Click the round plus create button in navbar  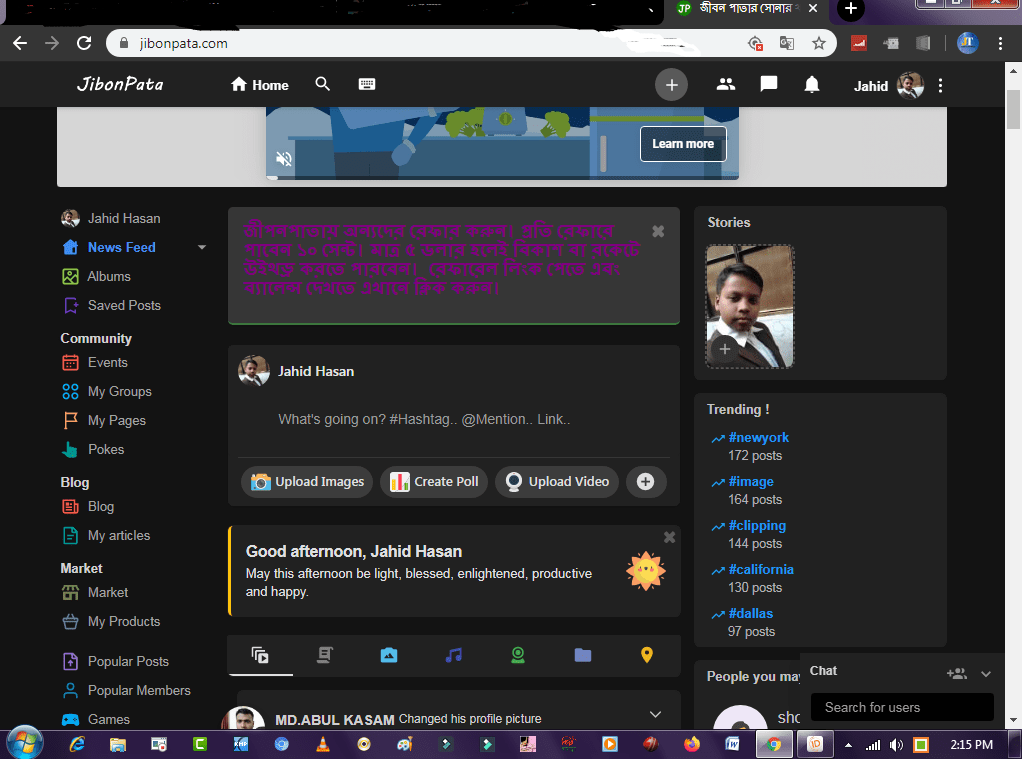(x=672, y=85)
